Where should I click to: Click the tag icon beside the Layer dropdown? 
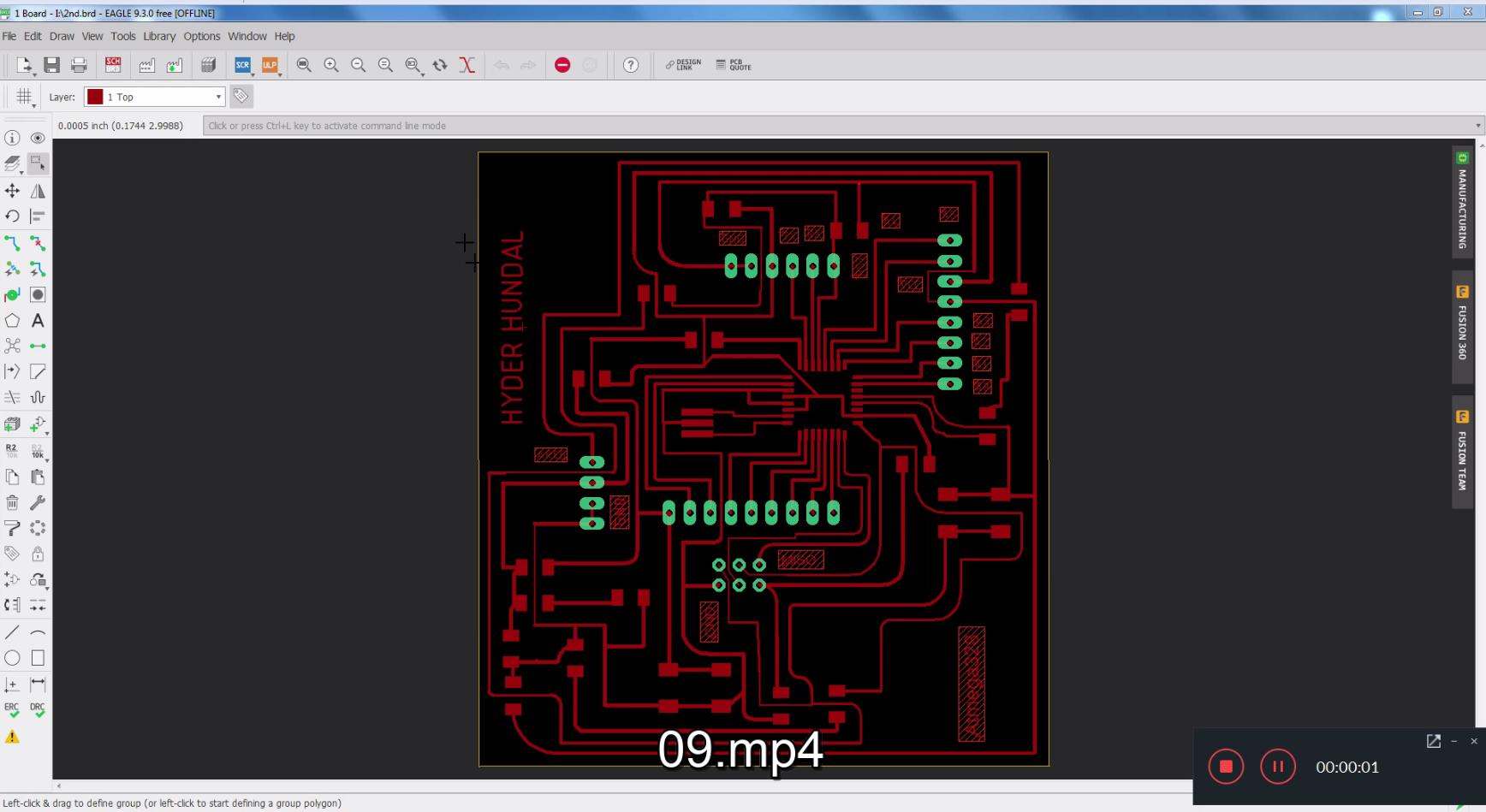(241, 97)
